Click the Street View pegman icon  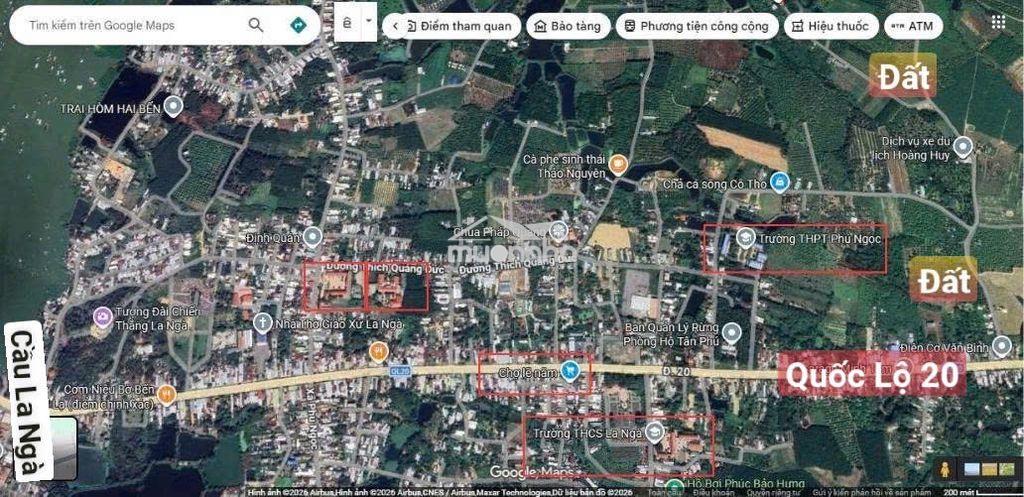pyautogui.click(x=944, y=469)
